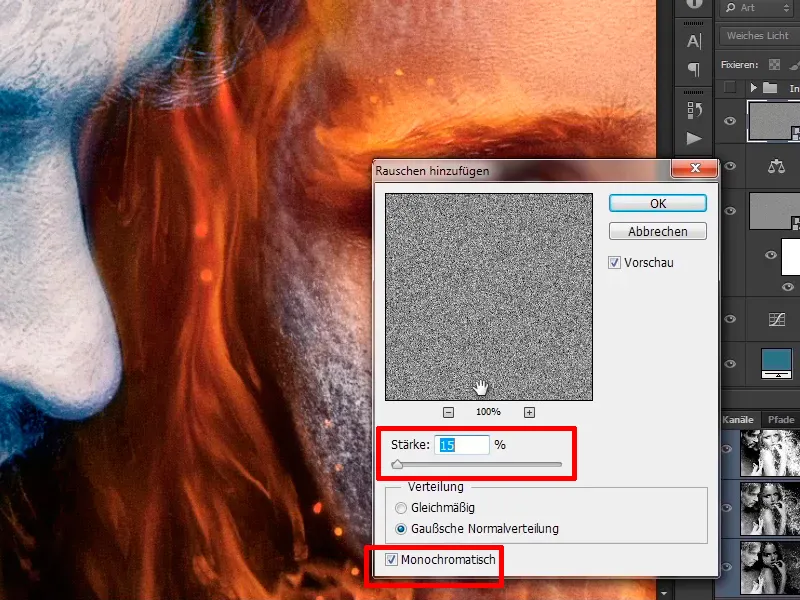800x600 pixels.
Task: Select the lowest visible channel thumbnail
Action: tap(770, 566)
